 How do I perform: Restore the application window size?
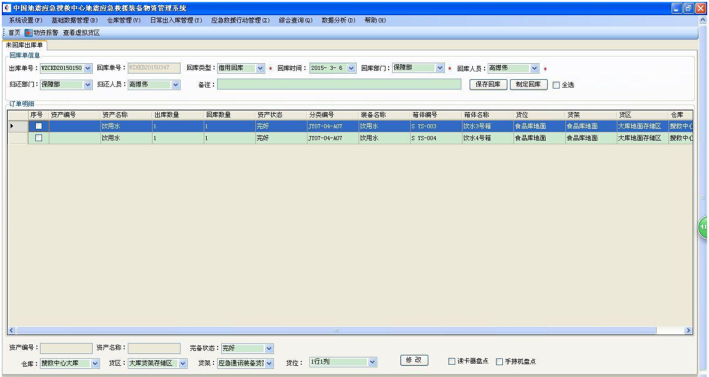tap(689, 8)
